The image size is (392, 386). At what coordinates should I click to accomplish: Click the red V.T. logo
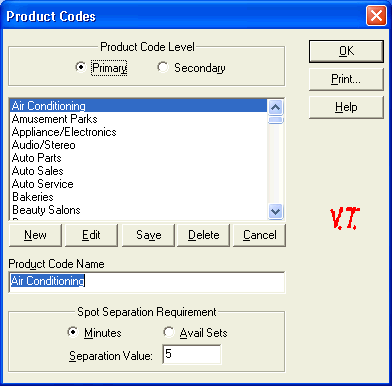click(x=345, y=219)
